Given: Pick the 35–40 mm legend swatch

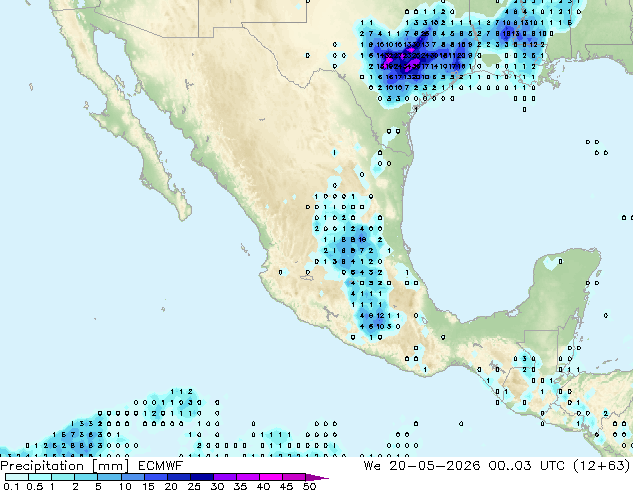Looking at the screenshot, I should [x=248, y=477].
